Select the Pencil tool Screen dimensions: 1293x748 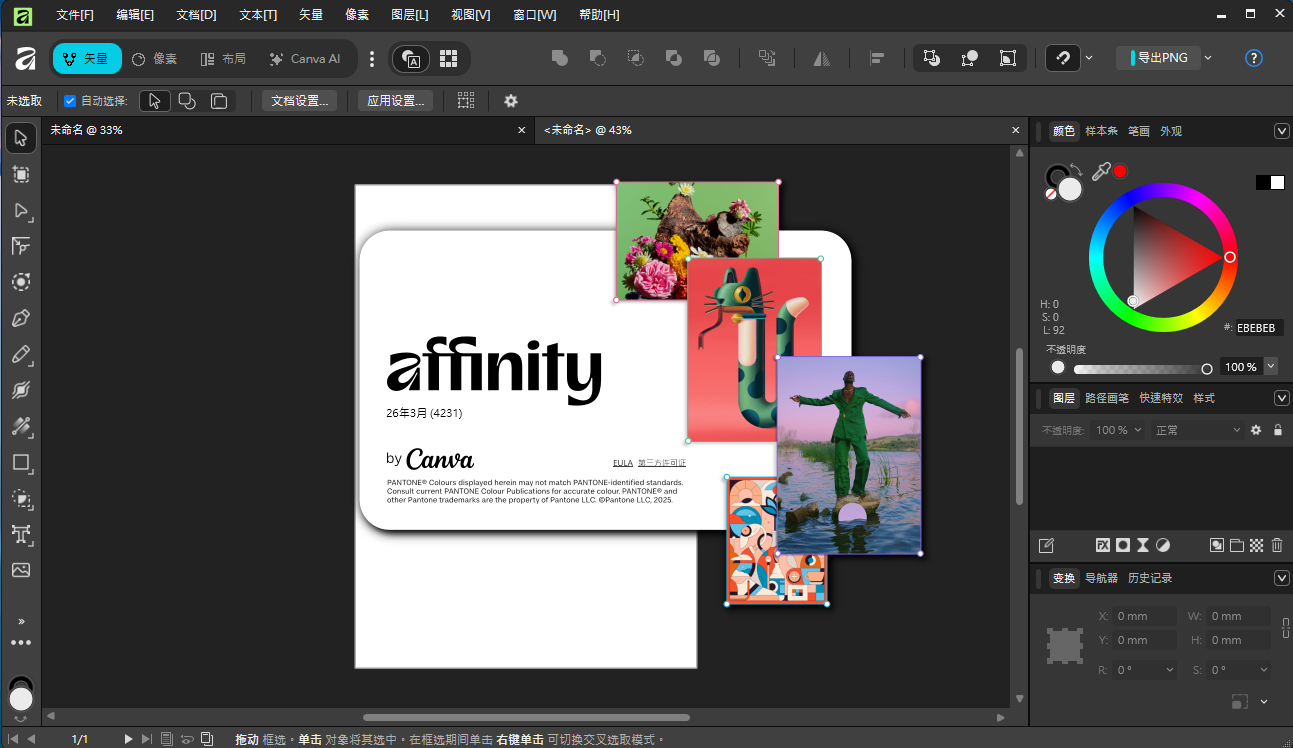[21, 354]
